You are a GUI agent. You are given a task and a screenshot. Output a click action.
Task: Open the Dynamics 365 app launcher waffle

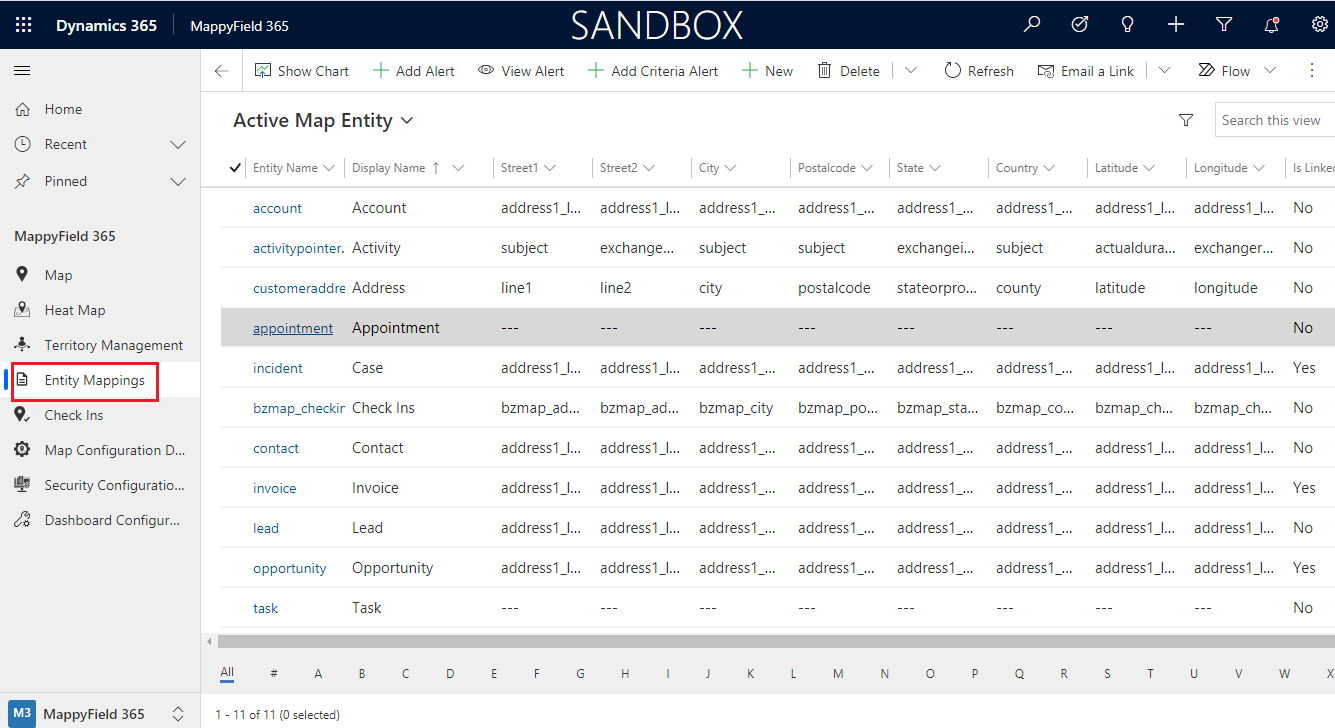22,25
